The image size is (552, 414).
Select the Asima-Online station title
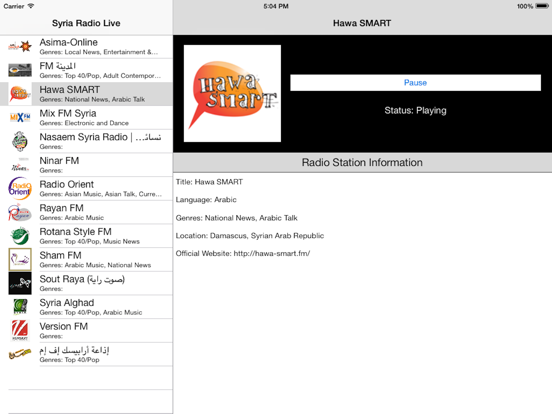coord(69,42)
